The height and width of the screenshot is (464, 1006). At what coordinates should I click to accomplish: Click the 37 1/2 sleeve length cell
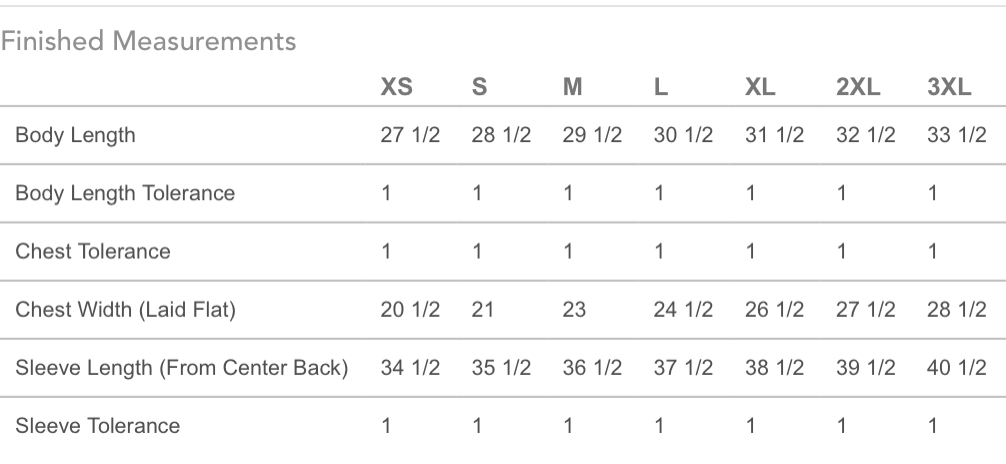pos(683,367)
